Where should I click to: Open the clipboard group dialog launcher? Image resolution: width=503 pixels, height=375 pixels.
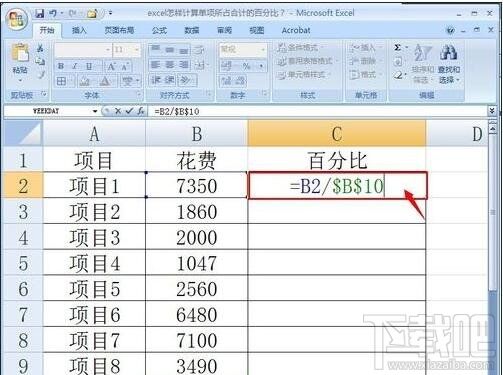click(x=43, y=94)
